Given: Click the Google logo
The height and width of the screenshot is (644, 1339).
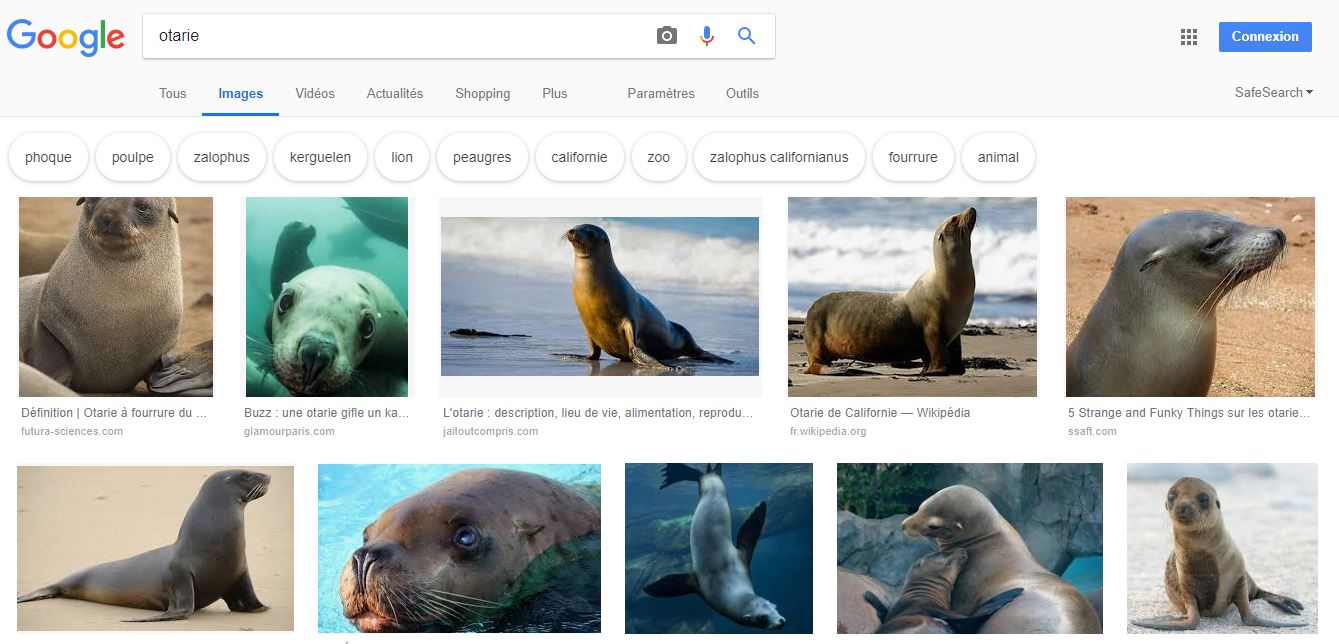Looking at the screenshot, I should [x=66, y=37].
